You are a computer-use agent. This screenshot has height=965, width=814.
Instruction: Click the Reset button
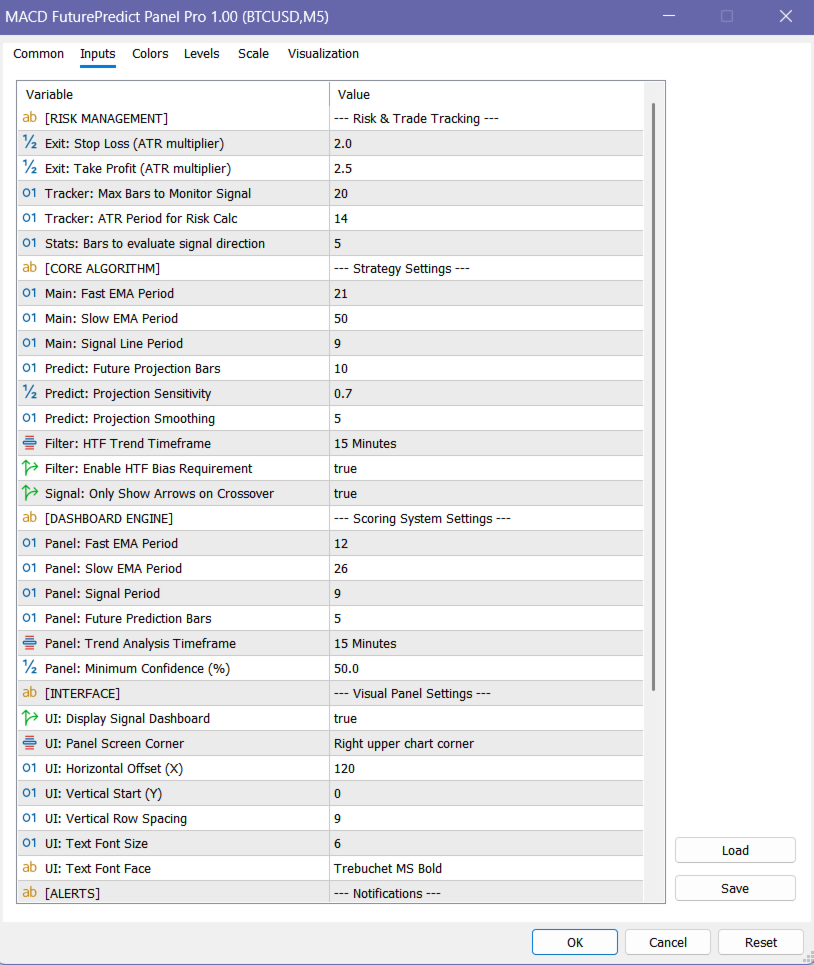pyautogui.click(x=760, y=942)
